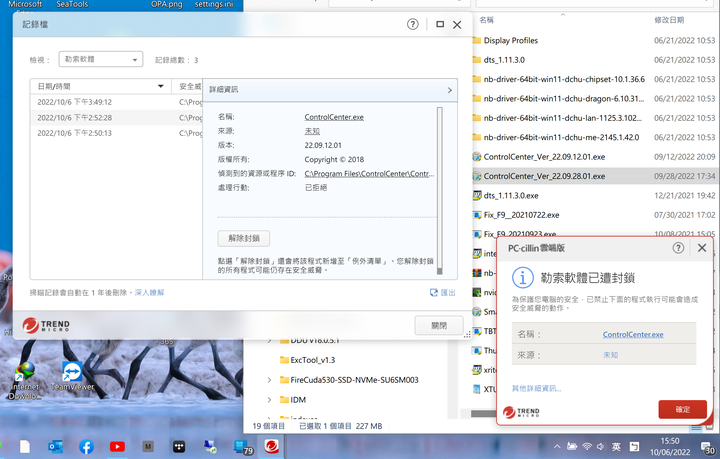Click 未知 source link in PC-cillin popup
720x459 pixels.
[610, 355]
